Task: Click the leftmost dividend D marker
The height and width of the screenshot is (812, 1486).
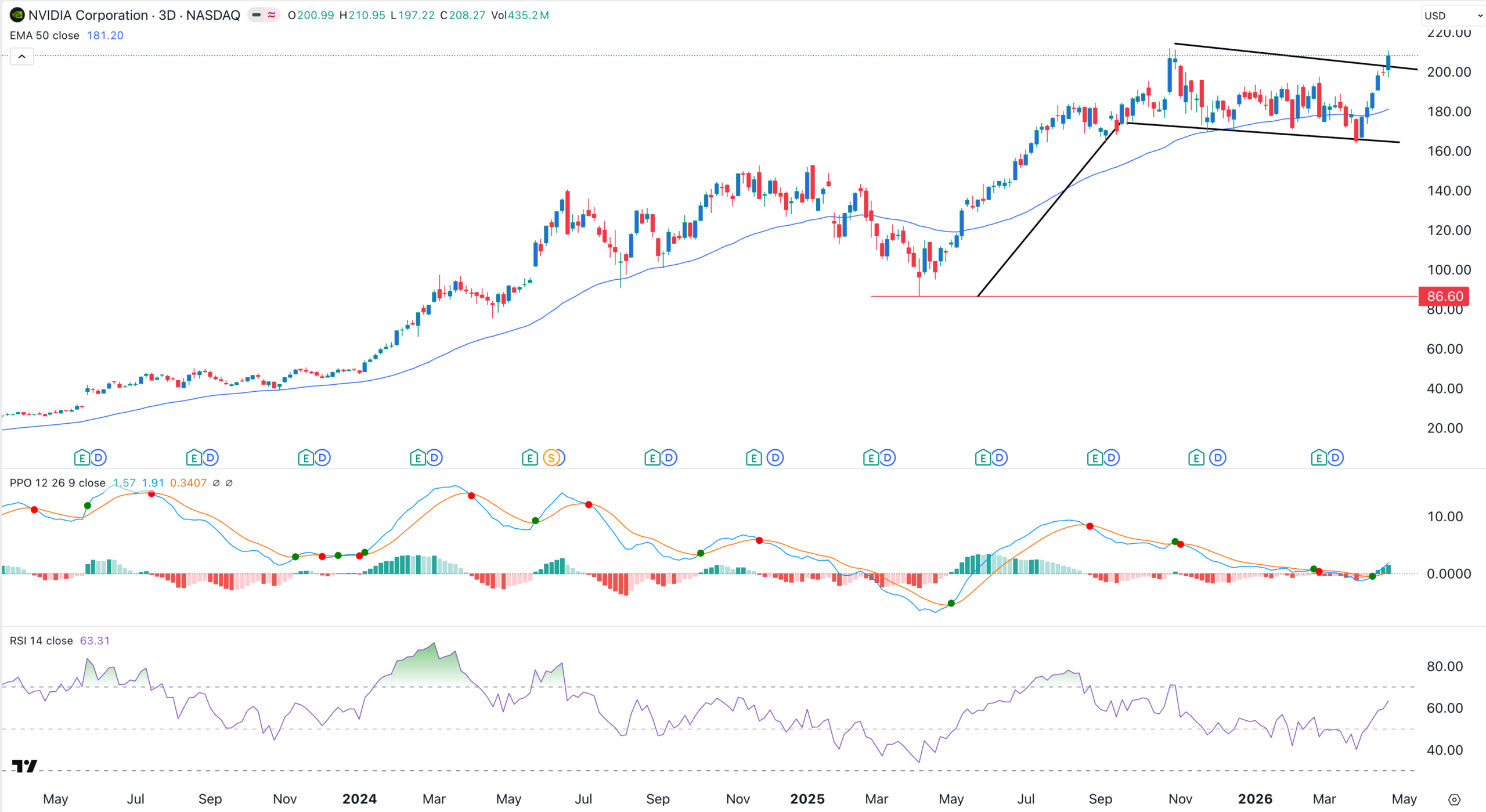Action: 99,458
